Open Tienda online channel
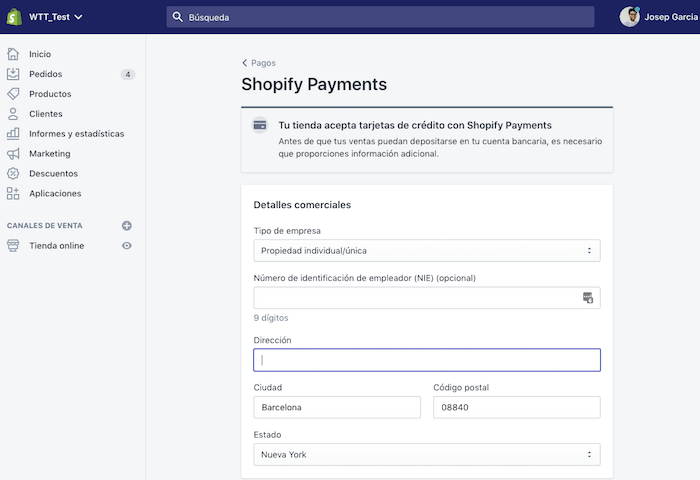The height and width of the screenshot is (480, 700). pos(56,246)
